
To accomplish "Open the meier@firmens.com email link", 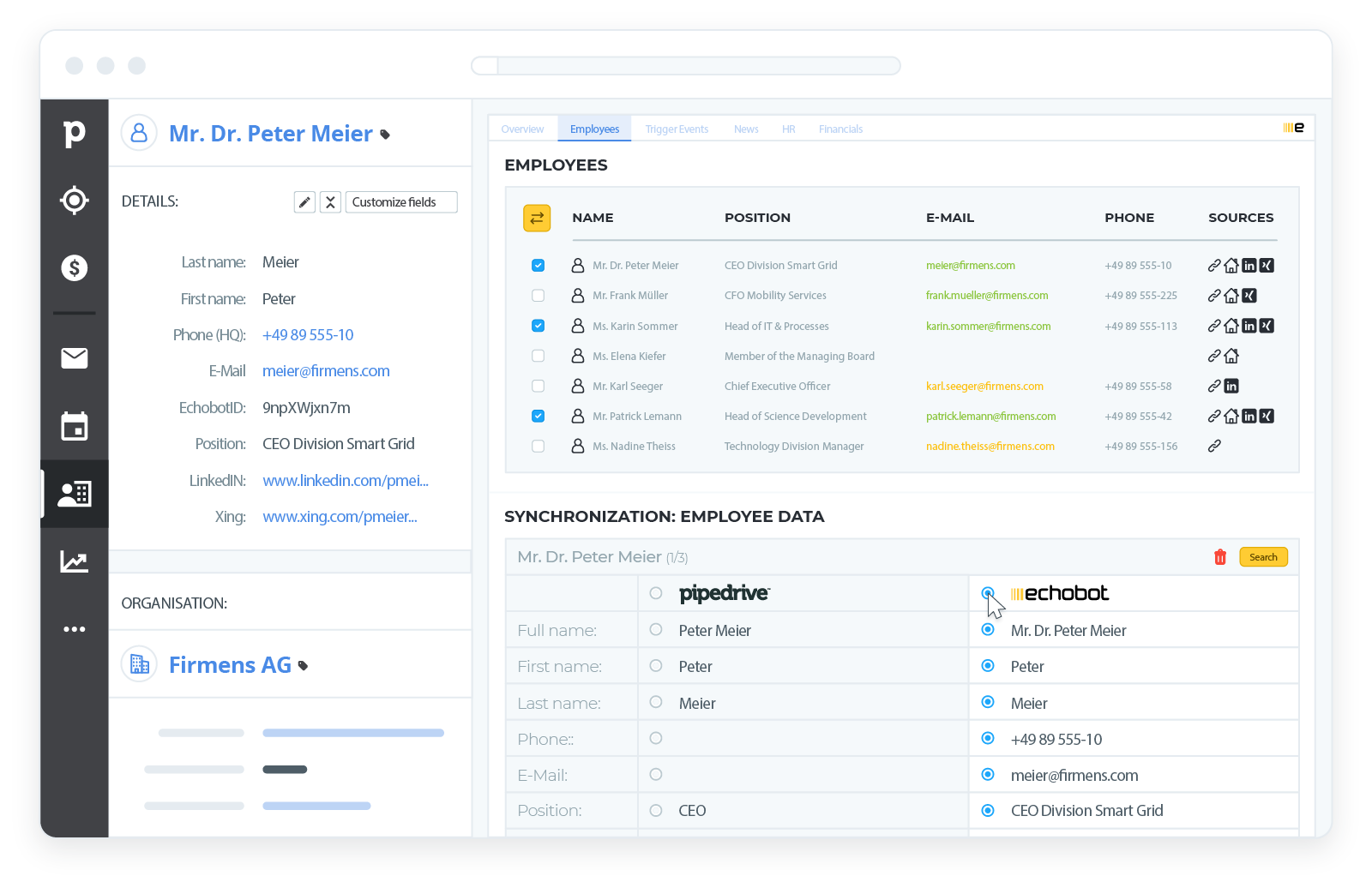I will tap(326, 370).
